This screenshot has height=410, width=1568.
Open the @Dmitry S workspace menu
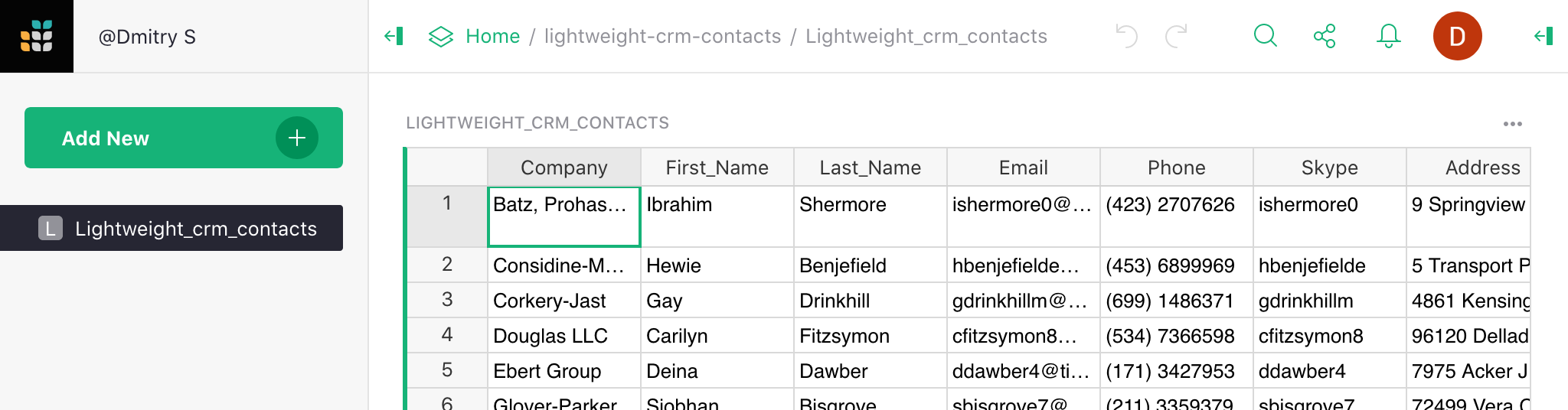[x=147, y=37]
